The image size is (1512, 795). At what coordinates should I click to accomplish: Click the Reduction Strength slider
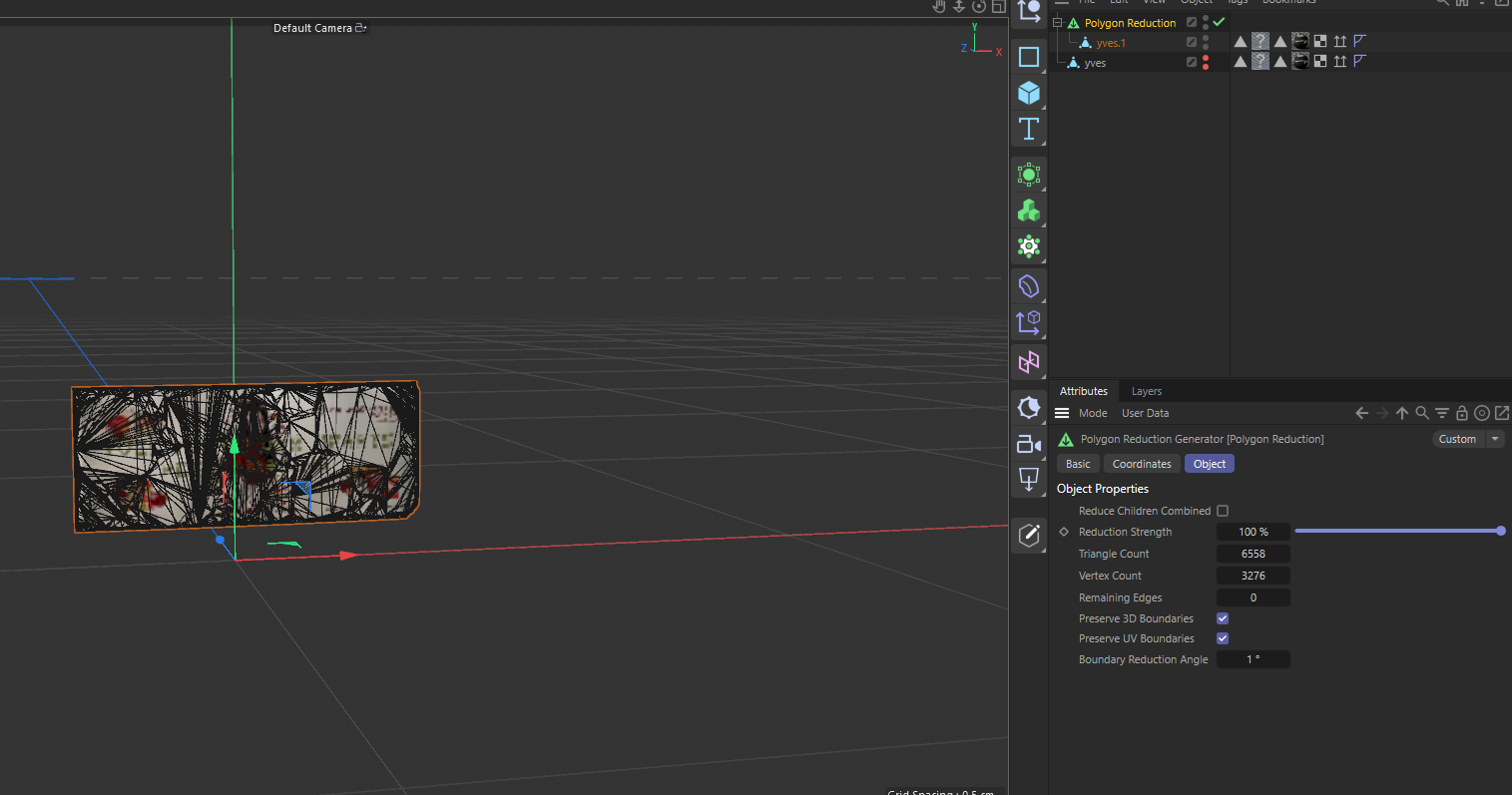coord(1397,531)
